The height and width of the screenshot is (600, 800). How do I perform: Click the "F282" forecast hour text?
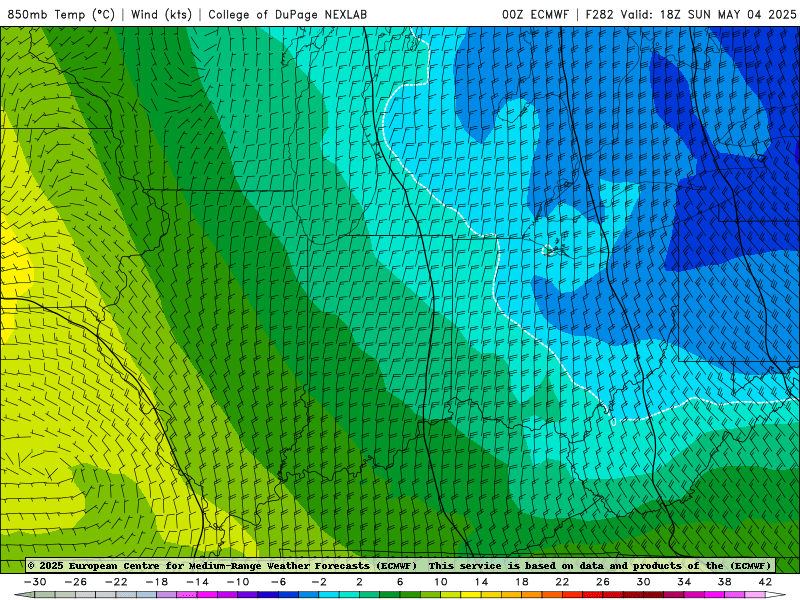[x=599, y=14]
